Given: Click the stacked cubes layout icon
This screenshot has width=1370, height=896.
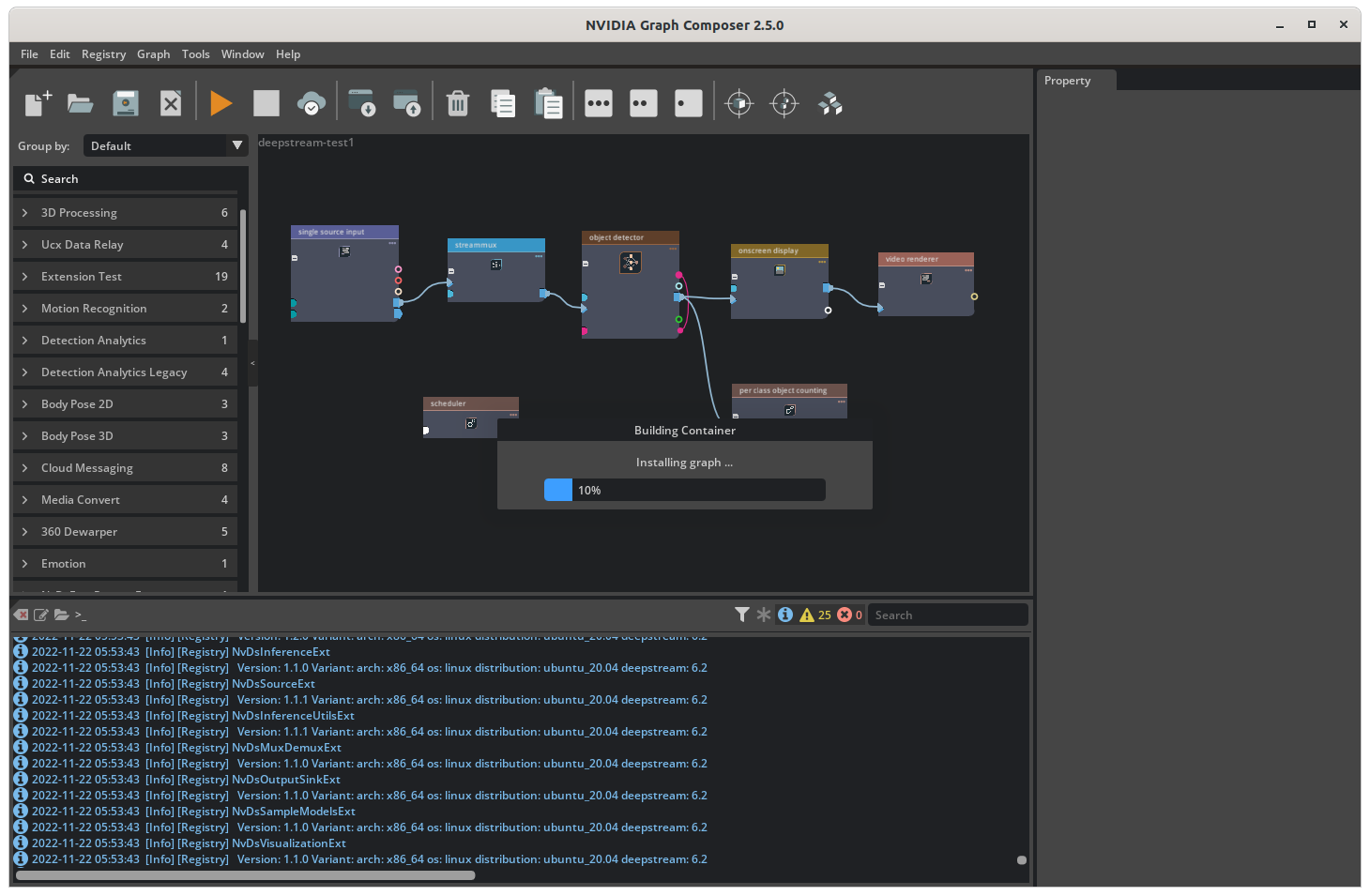Looking at the screenshot, I should point(830,103).
